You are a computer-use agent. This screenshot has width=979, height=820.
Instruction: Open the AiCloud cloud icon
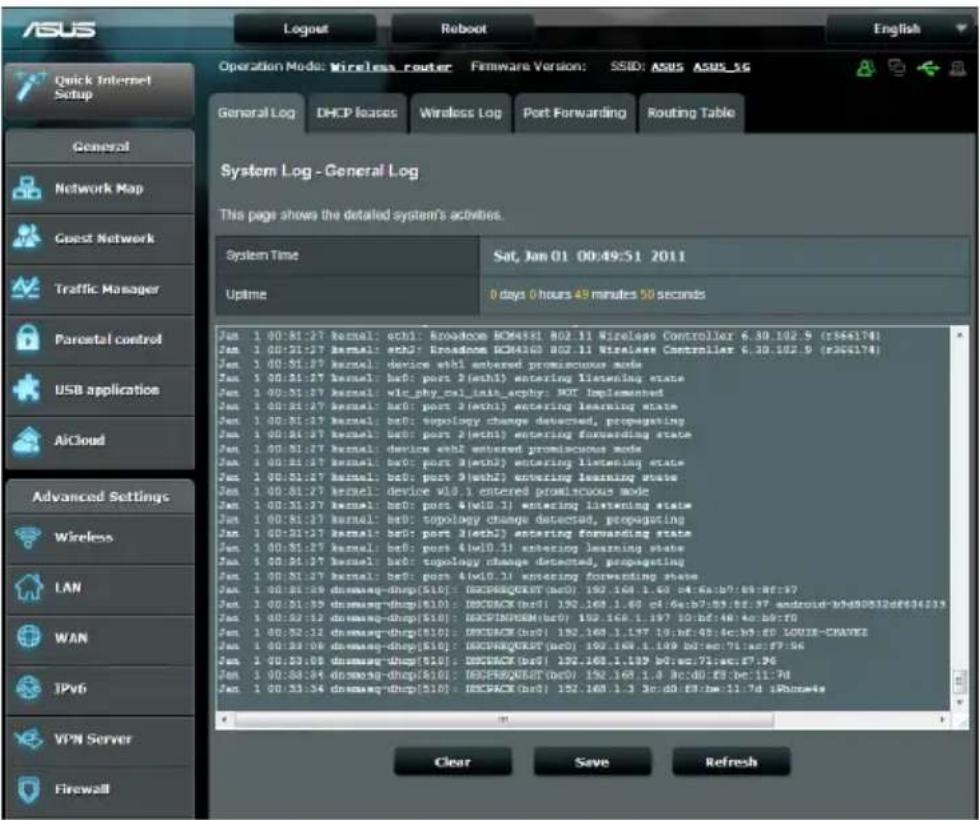coord(27,440)
